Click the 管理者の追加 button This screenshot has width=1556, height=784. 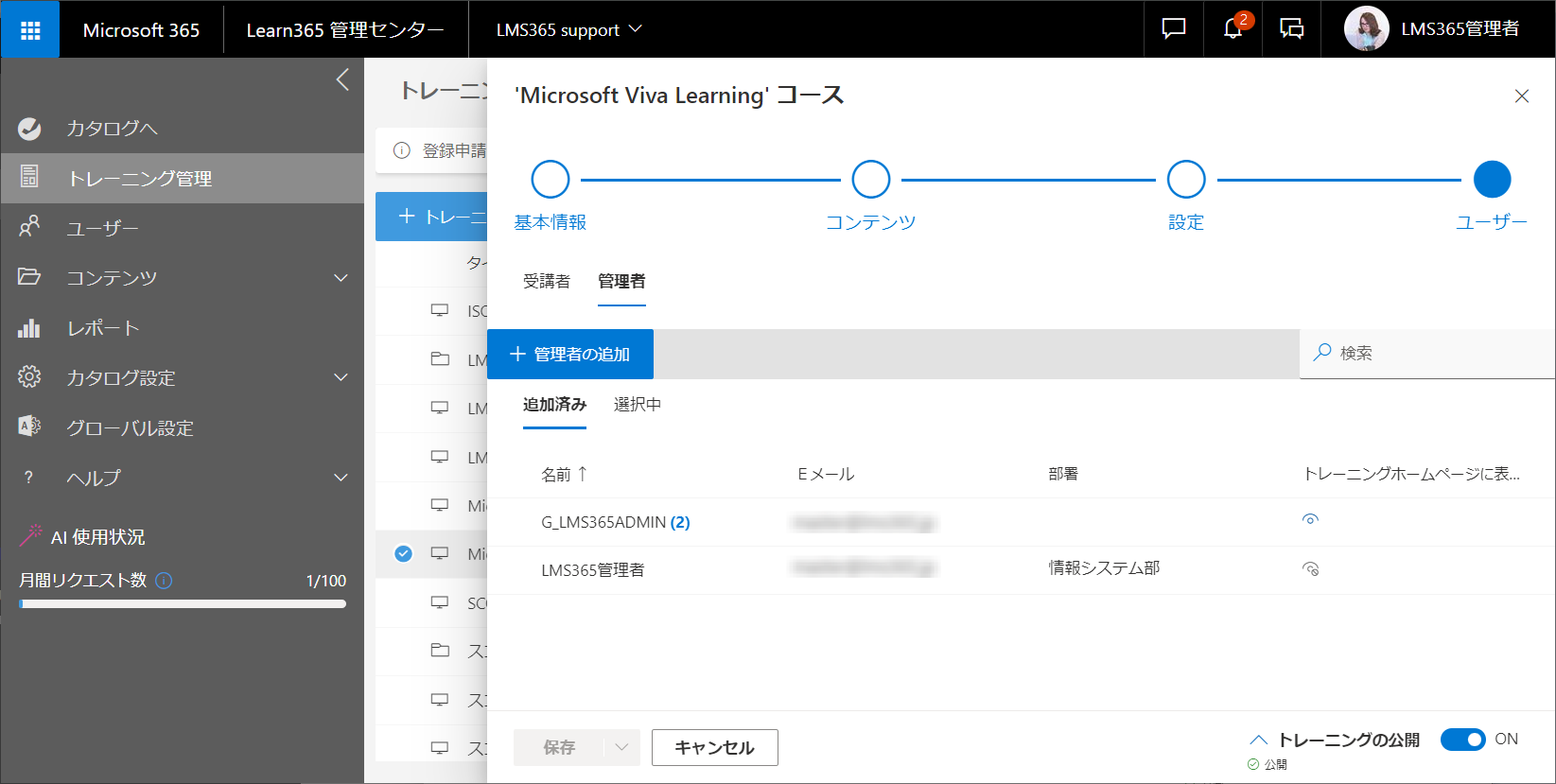click(x=570, y=354)
